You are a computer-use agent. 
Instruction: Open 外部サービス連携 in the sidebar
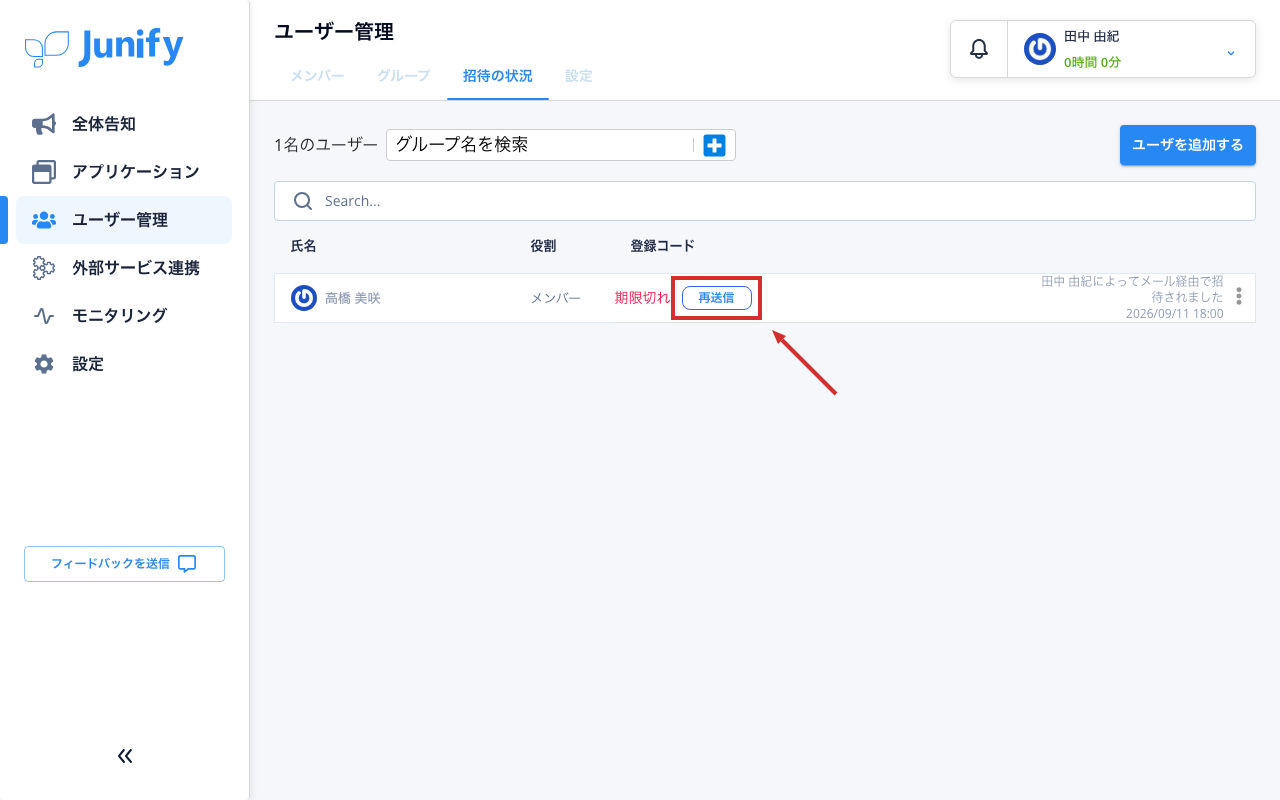click(x=124, y=268)
